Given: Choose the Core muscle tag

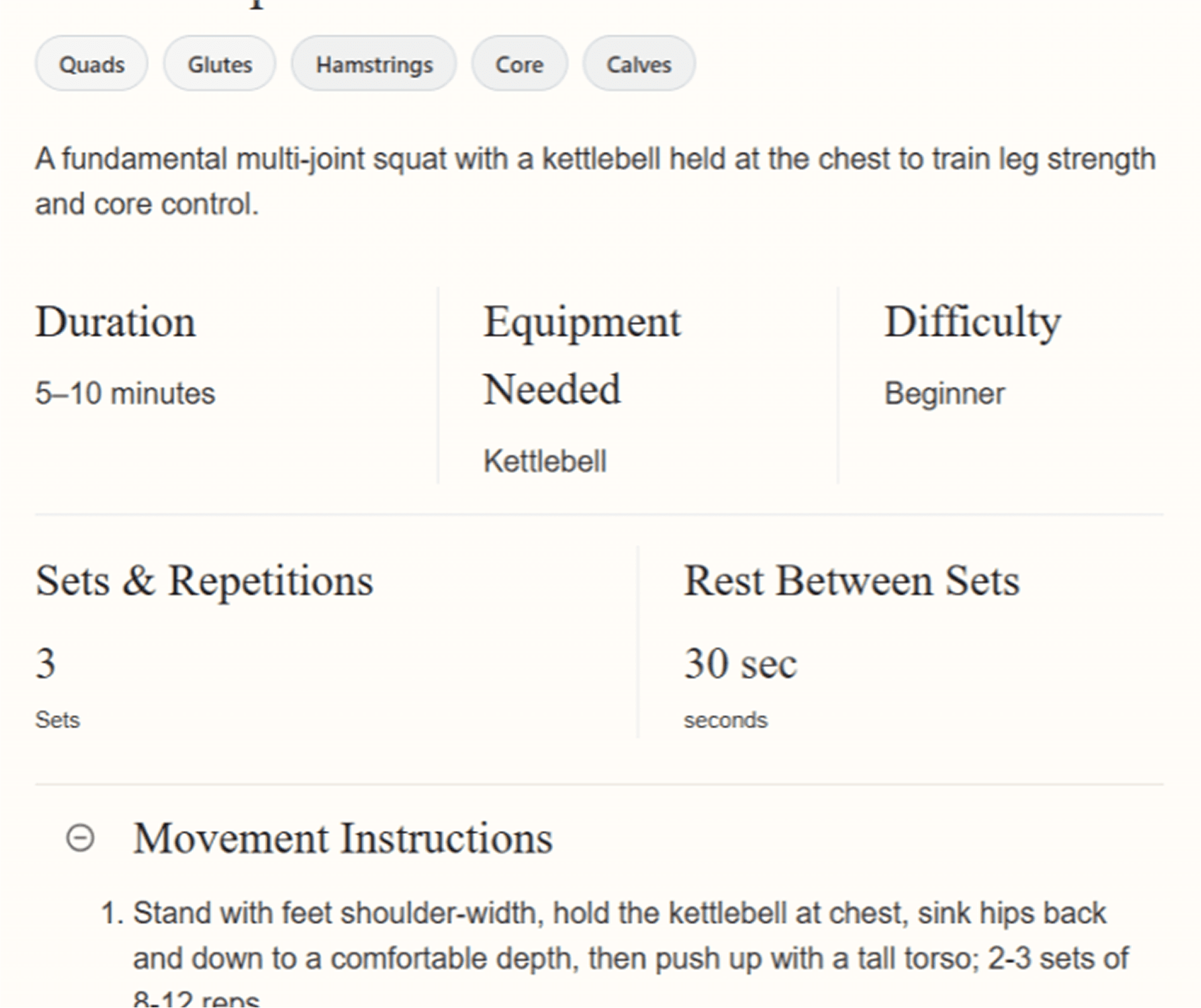Looking at the screenshot, I should 519,64.
